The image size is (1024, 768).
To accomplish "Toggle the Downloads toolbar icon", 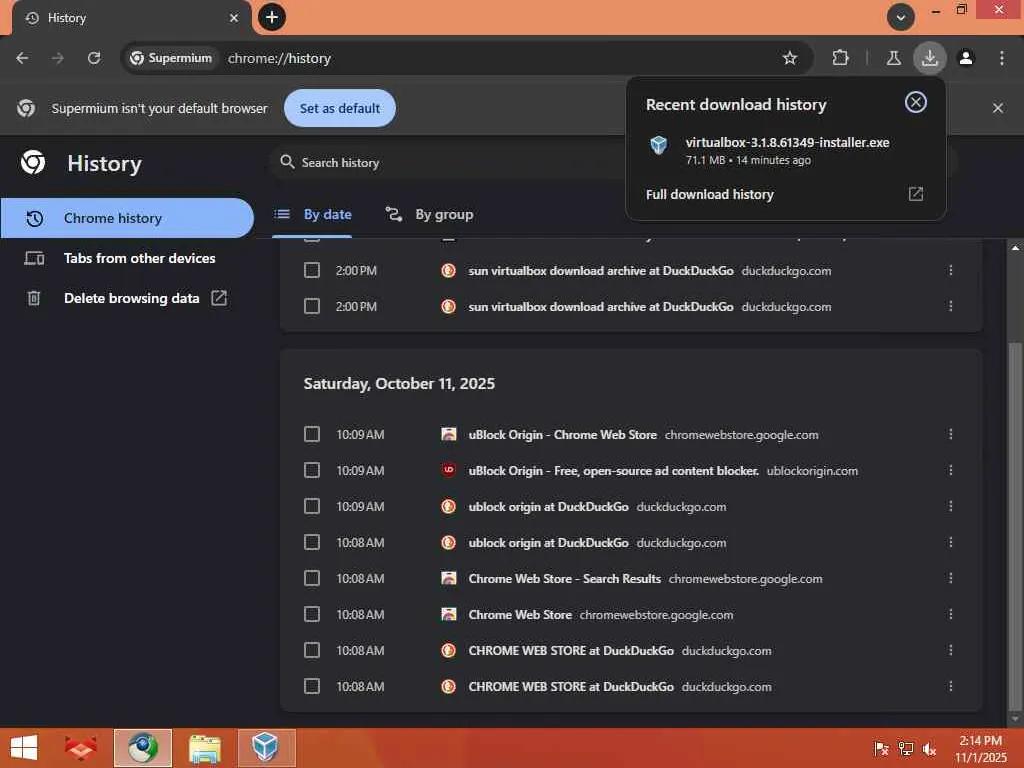I will point(929,58).
